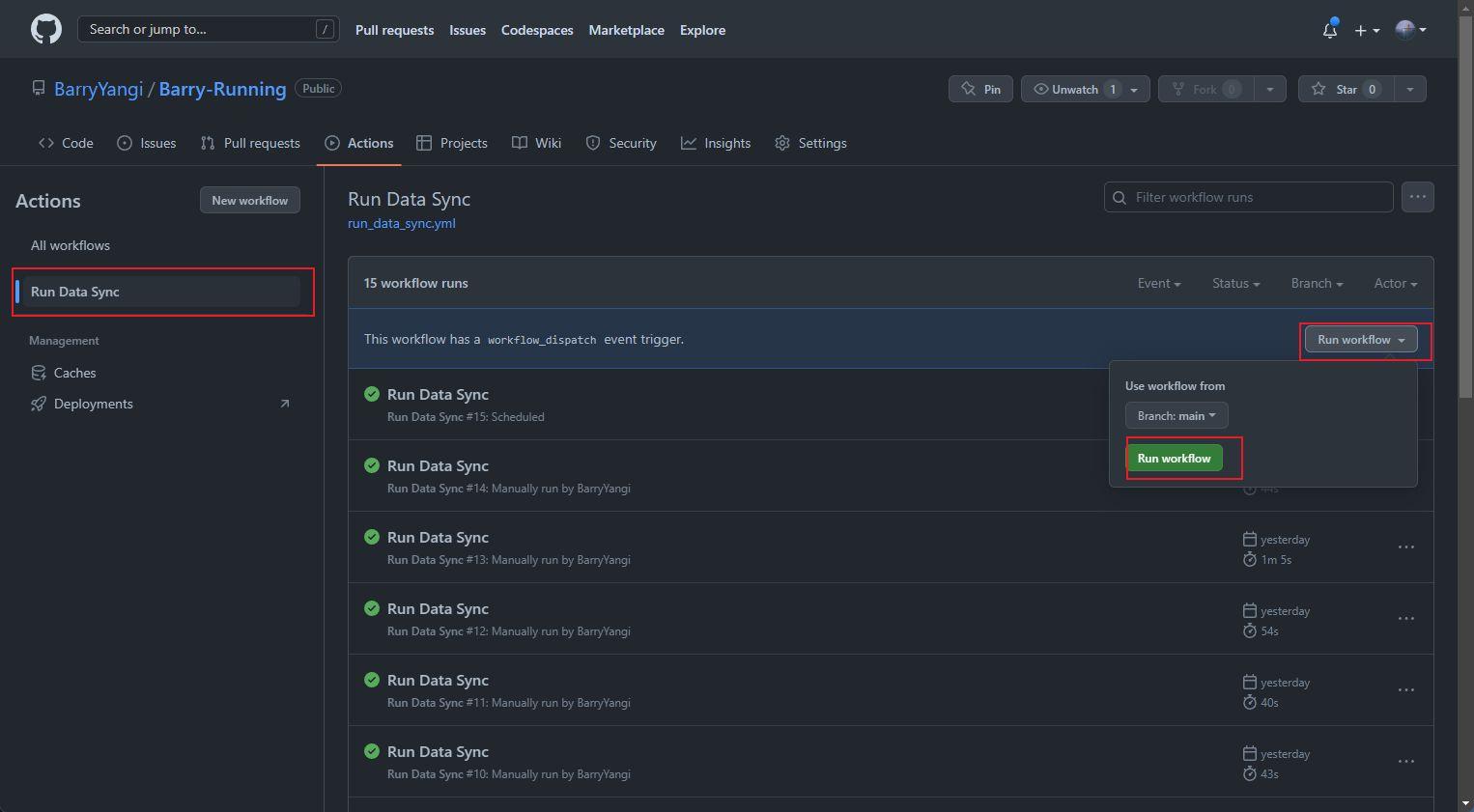Expand the Unwatch dropdown arrow

pyautogui.click(x=1135, y=89)
